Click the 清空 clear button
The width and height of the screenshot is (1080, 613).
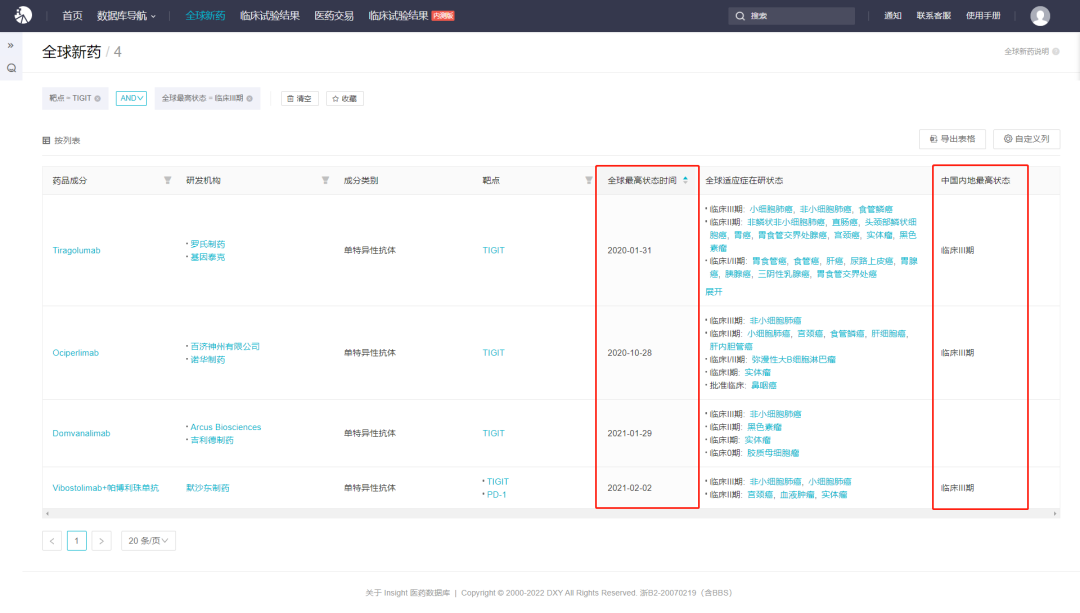(300, 98)
